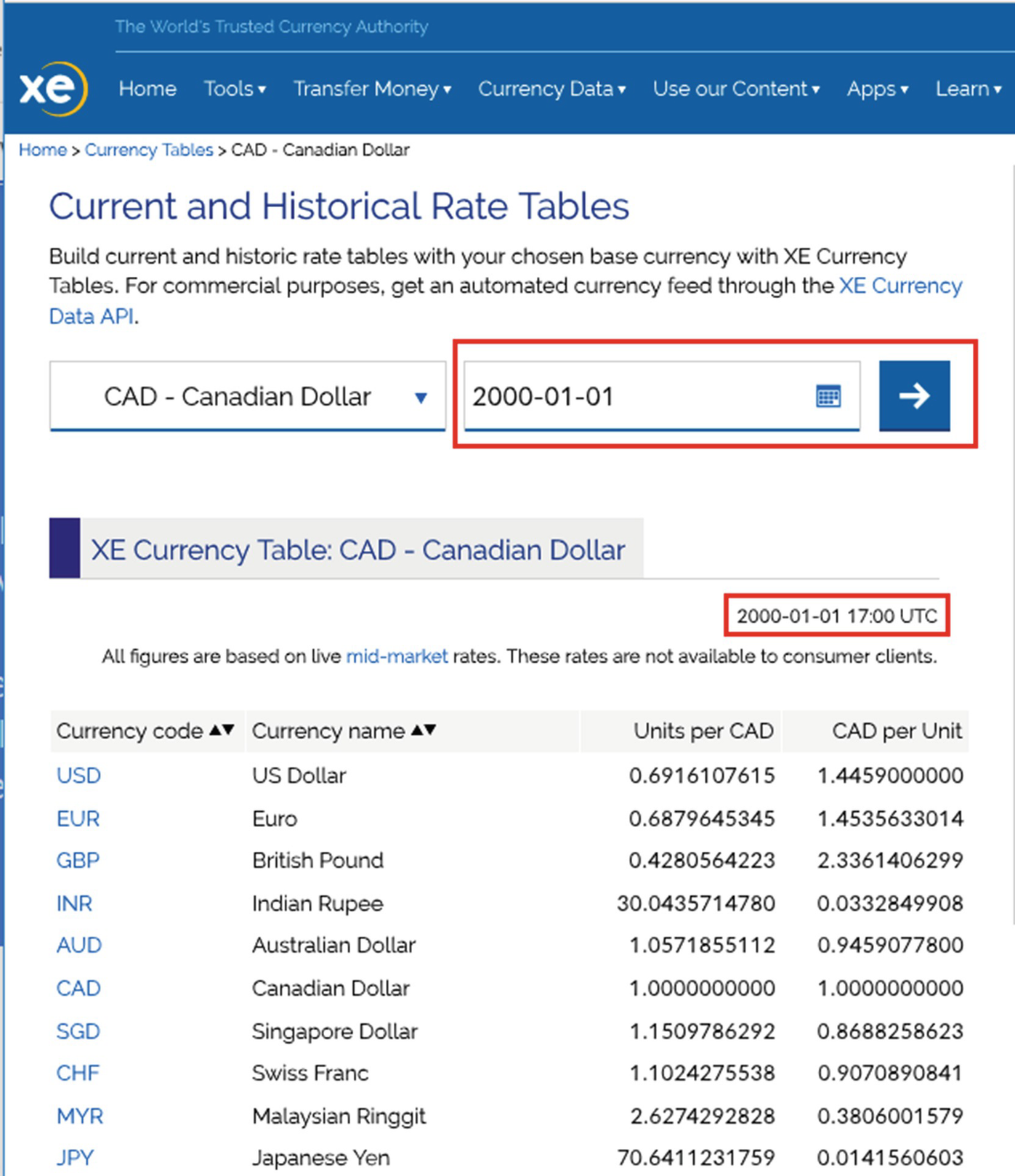Open the CAD currency code link
1015x1176 pixels.
[x=78, y=988]
